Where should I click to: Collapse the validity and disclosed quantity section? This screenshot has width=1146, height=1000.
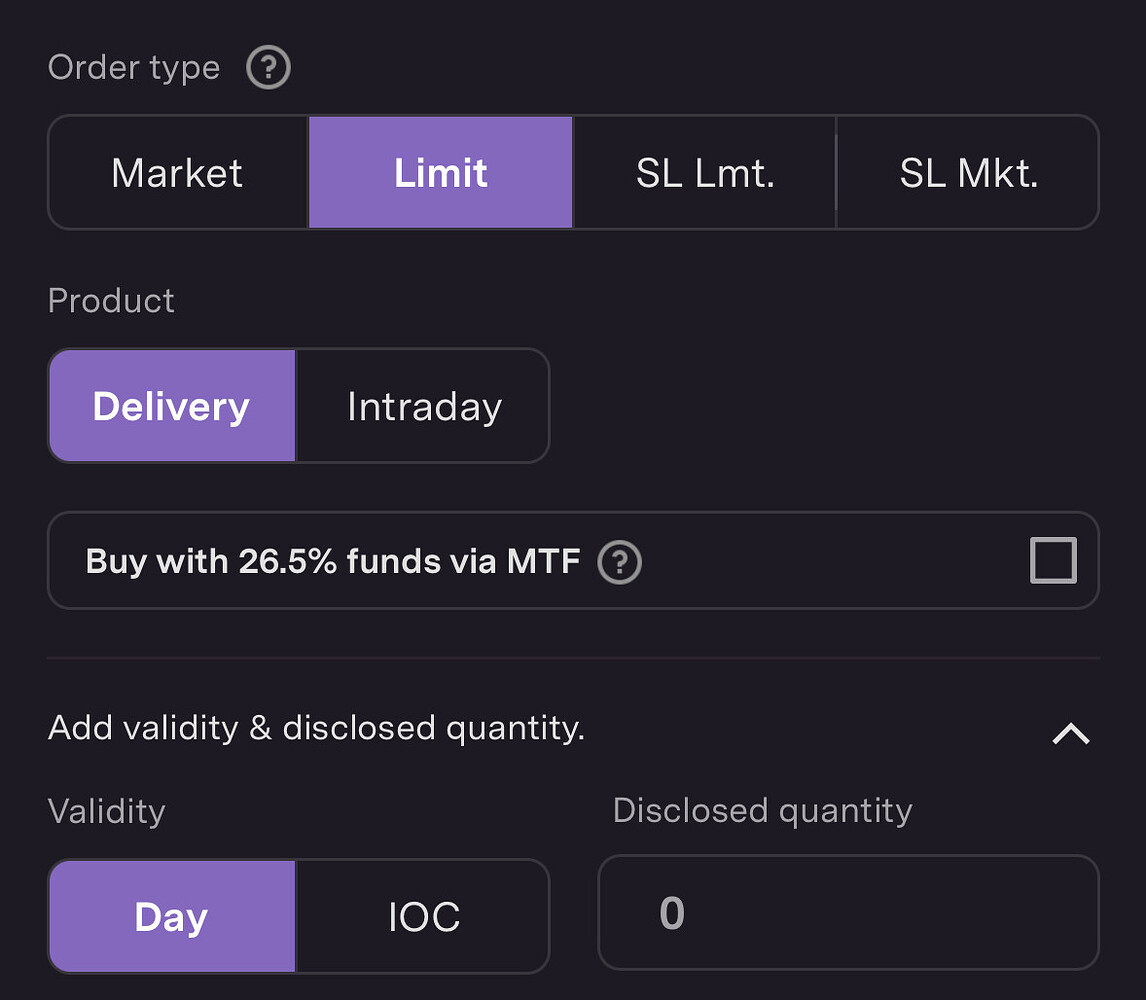pyautogui.click(x=1070, y=733)
